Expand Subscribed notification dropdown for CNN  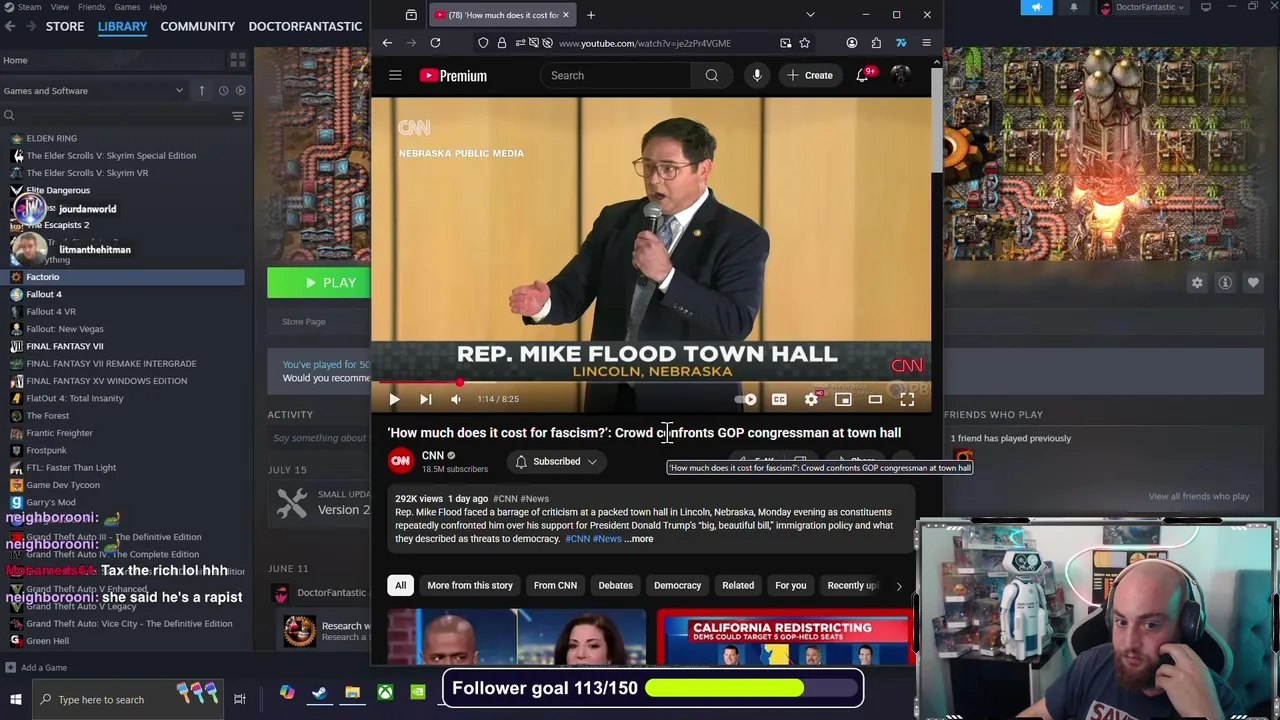(x=556, y=461)
